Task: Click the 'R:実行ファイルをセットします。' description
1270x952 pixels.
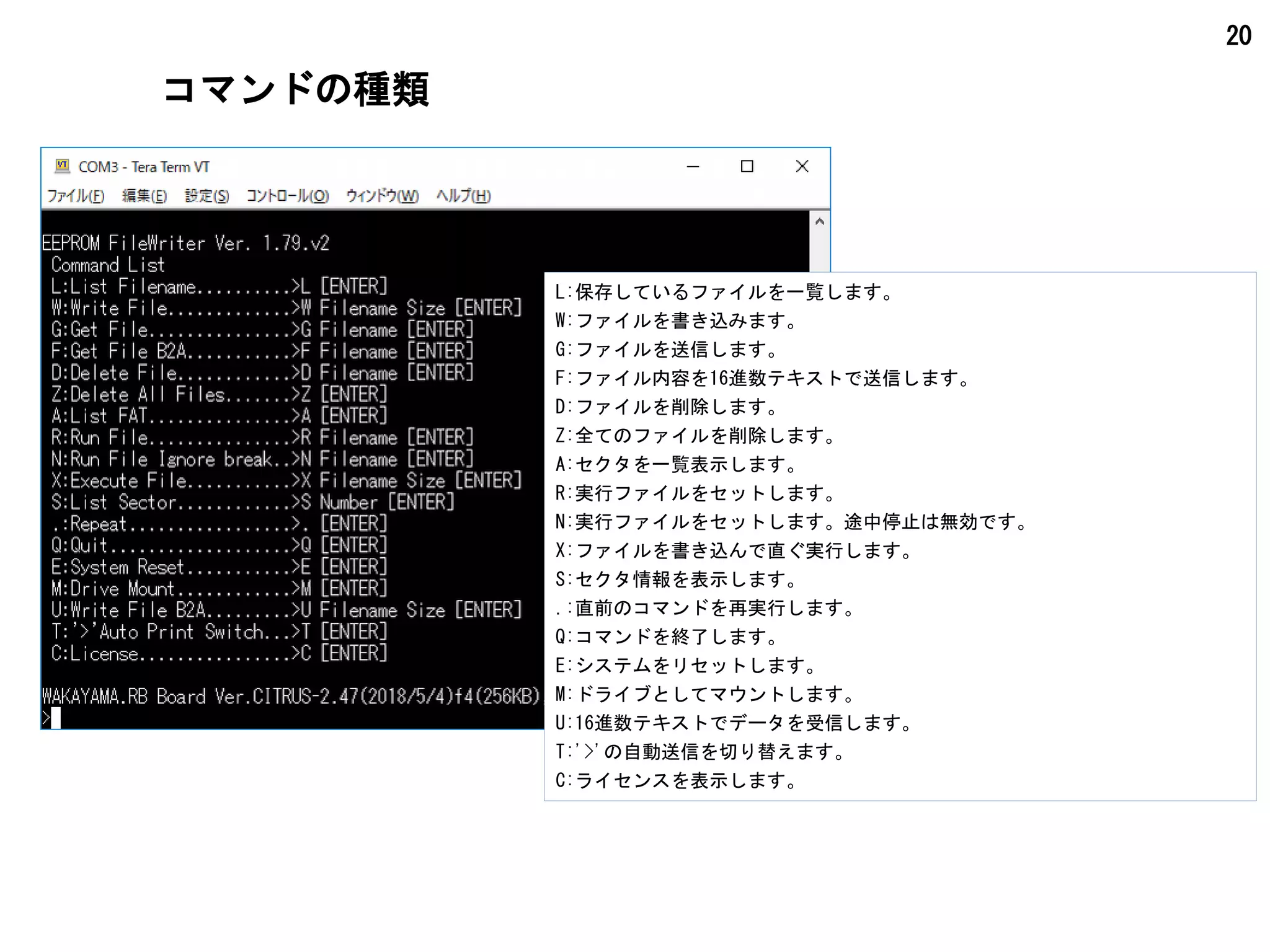Action: click(x=696, y=493)
